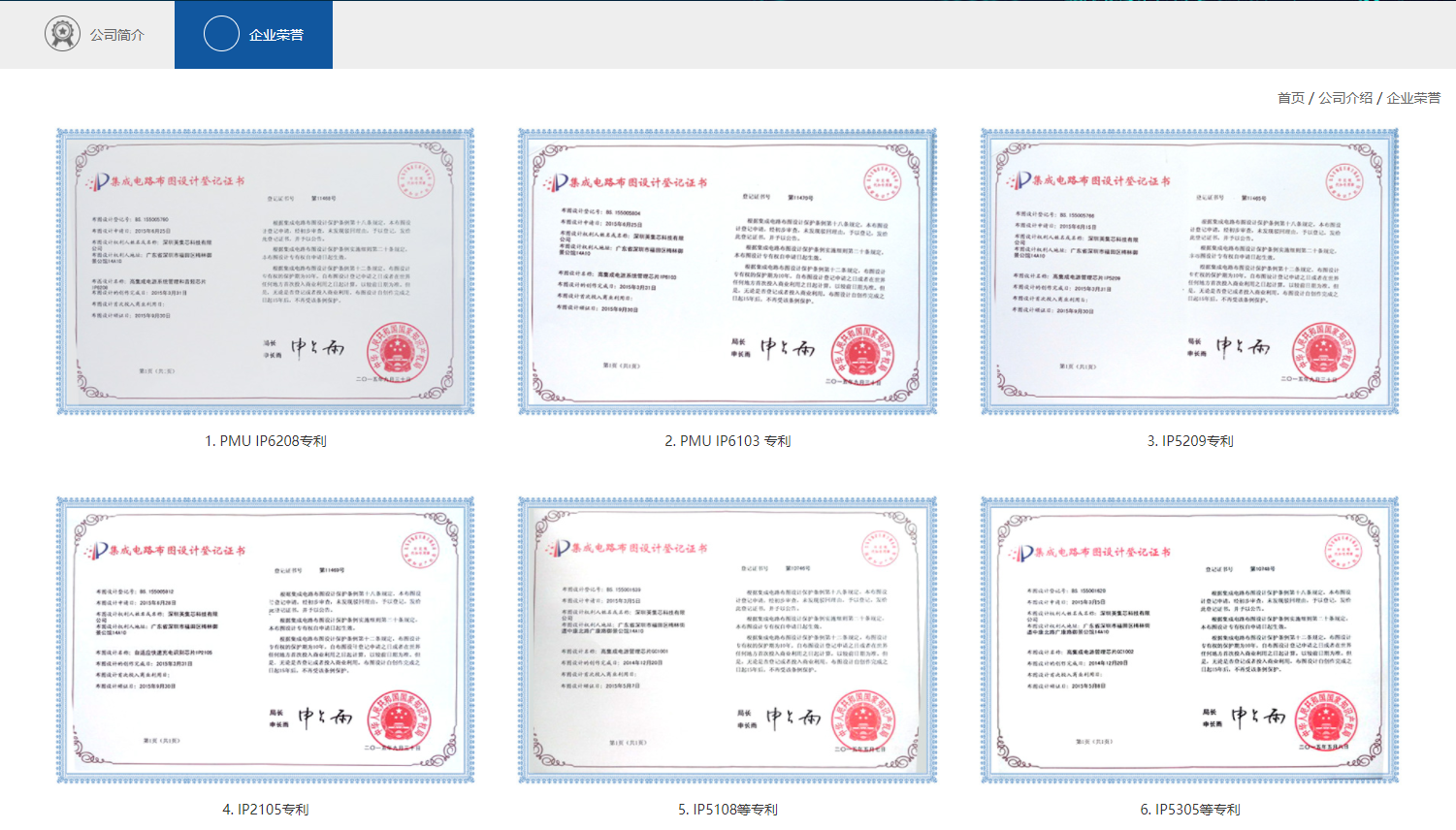Click the red seal on IP6103 certificate
Viewport: 1456px width, 830px height.
(x=862, y=356)
